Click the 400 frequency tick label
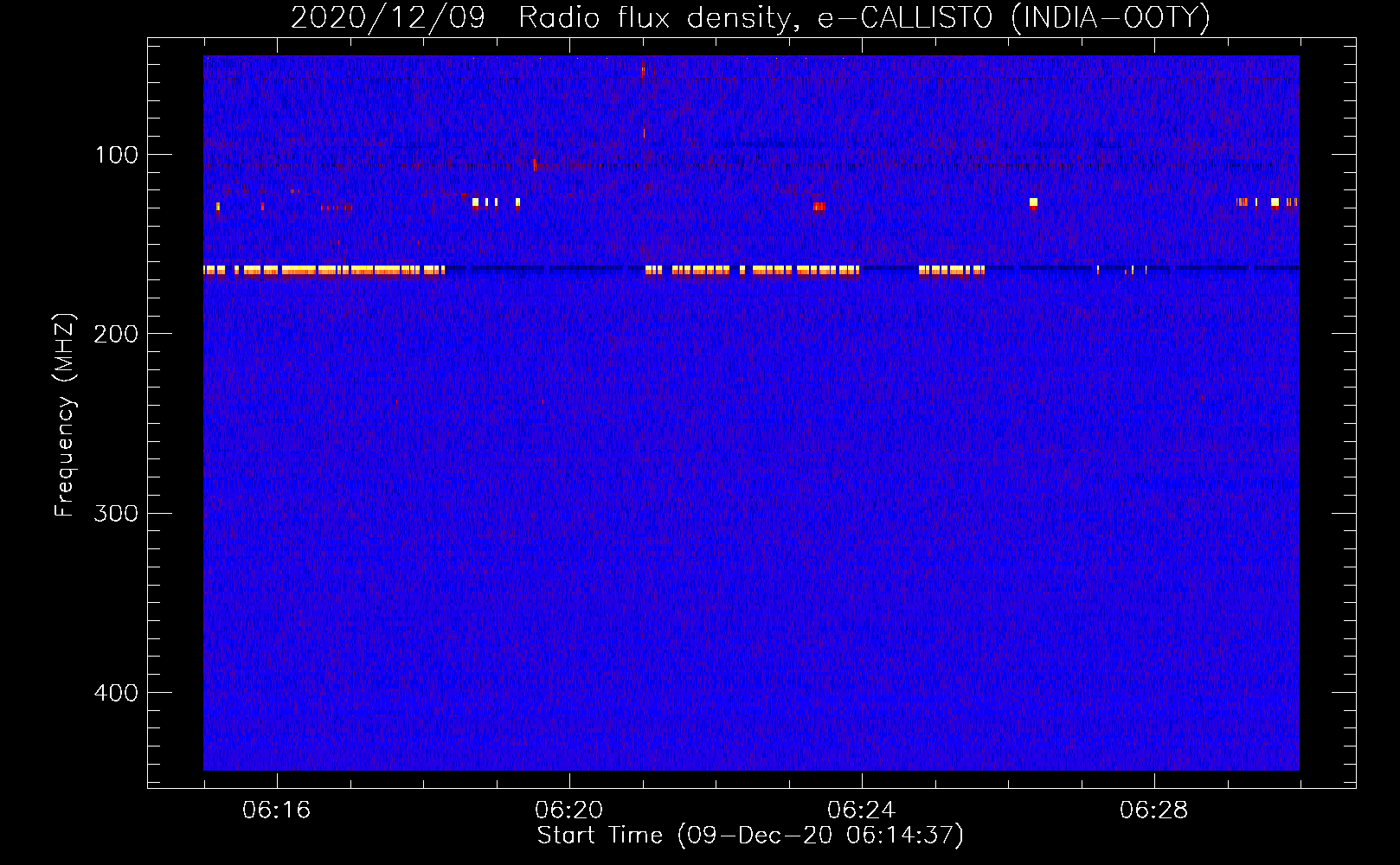The height and width of the screenshot is (865, 1400). pyautogui.click(x=116, y=693)
